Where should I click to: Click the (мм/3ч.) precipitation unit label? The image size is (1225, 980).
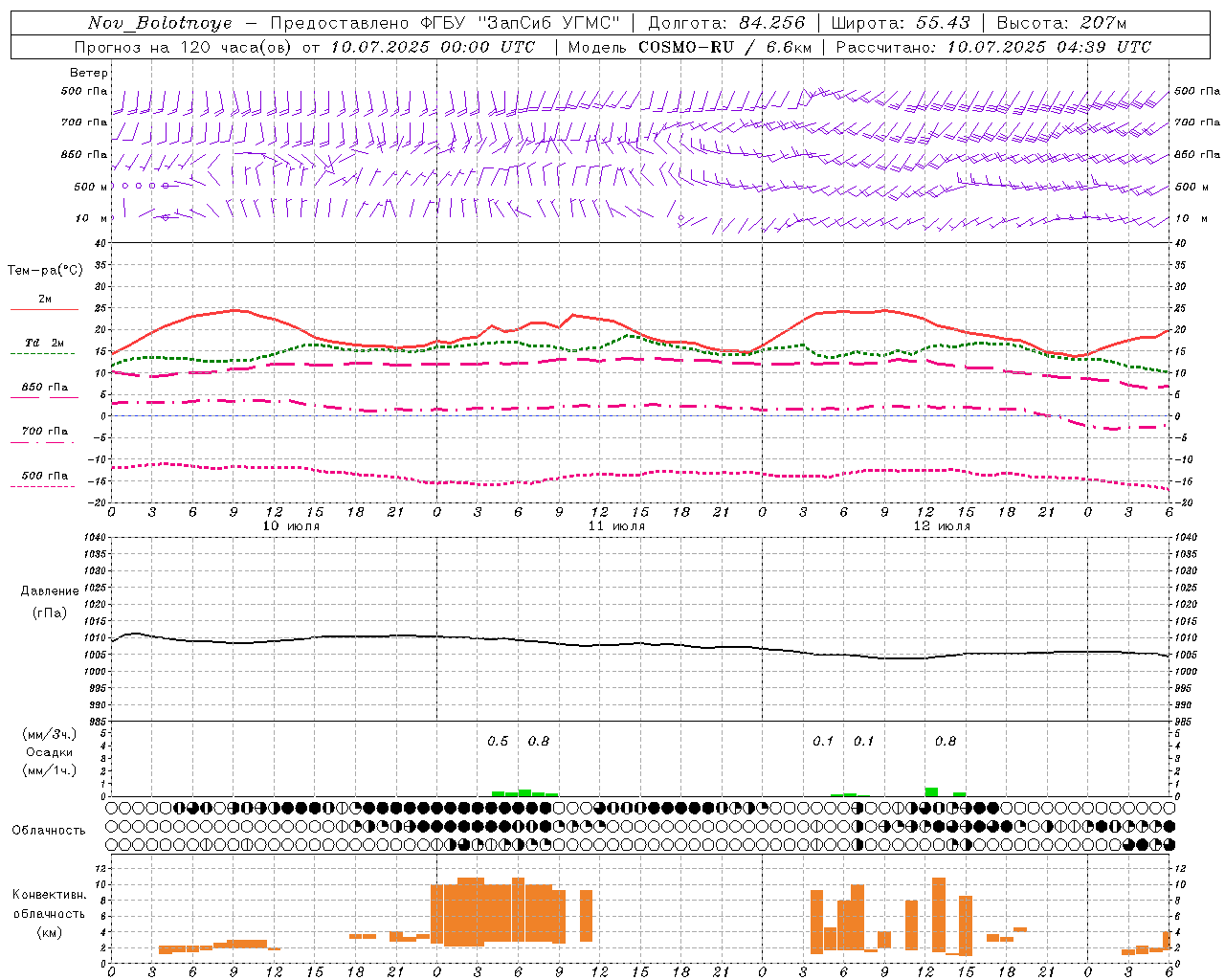pyautogui.click(x=50, y=735)
